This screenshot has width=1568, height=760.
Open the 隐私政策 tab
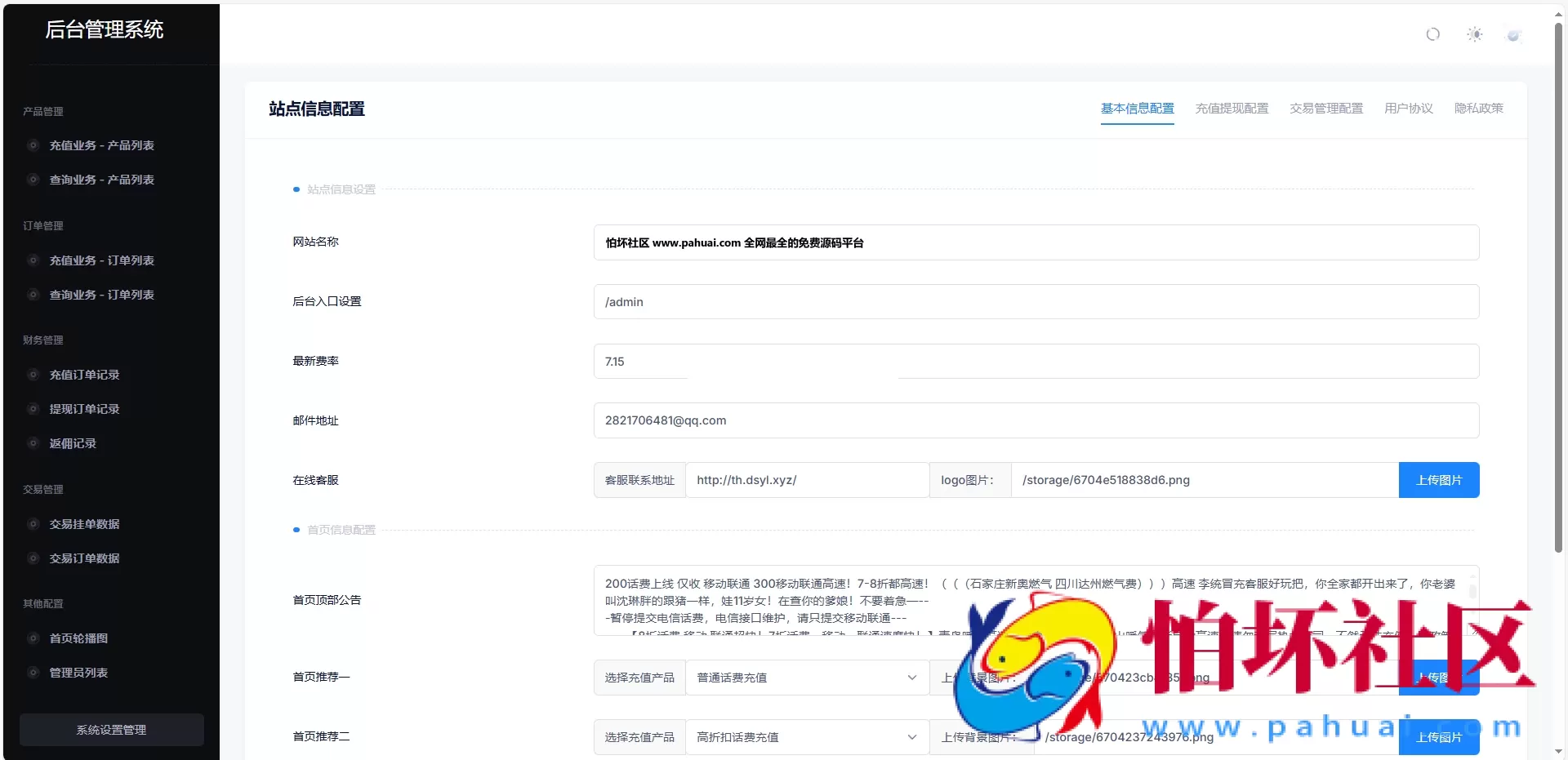tap(1479, 108)
